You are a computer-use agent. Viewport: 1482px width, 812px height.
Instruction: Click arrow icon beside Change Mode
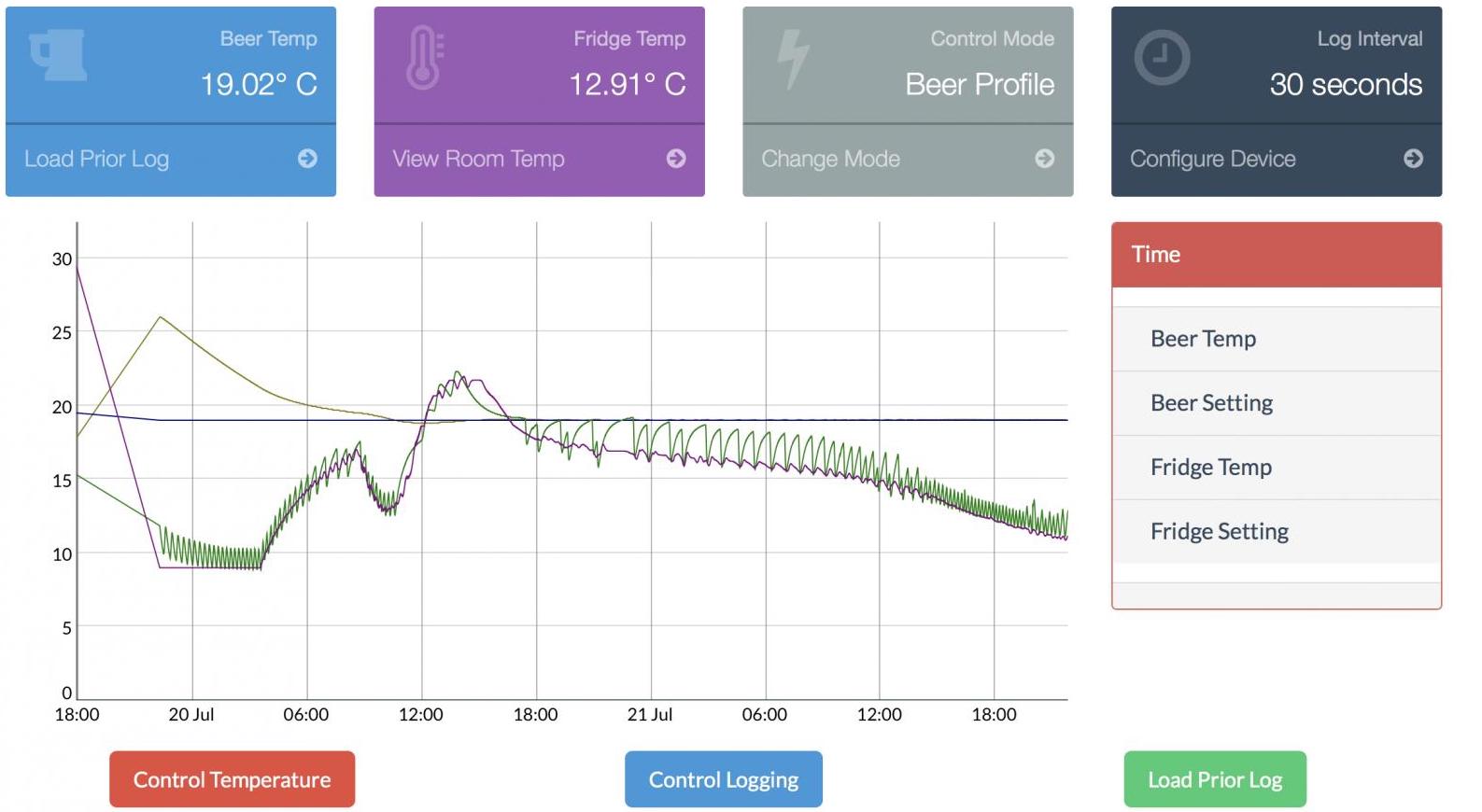click(1045, 159)
